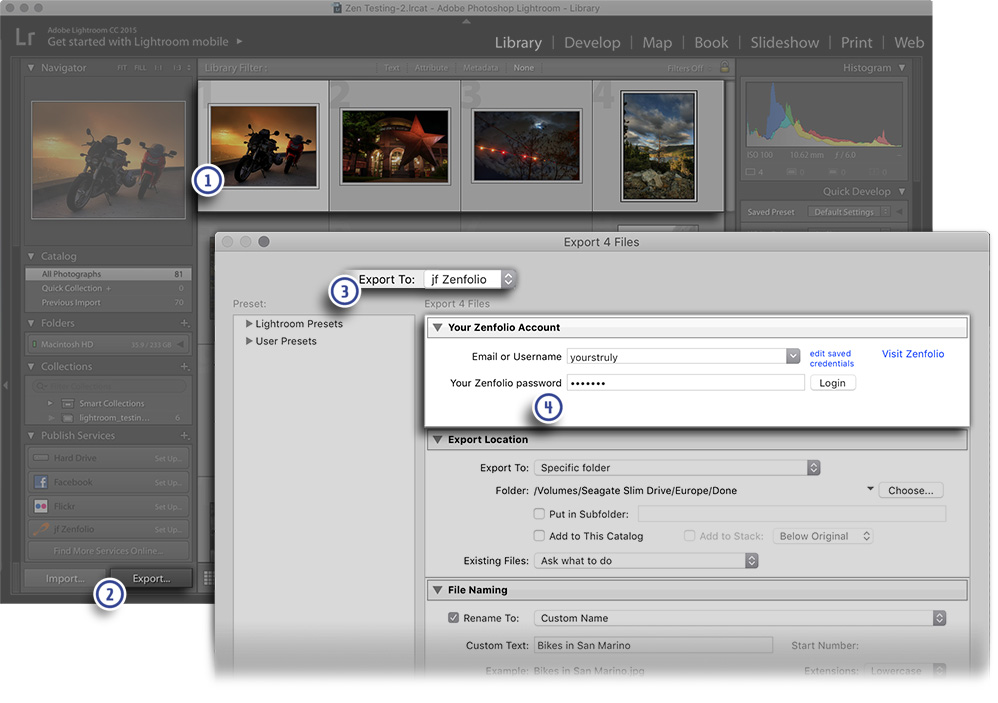Click the Email or Username field
Image resolution: width=998 pixels, height=703 pixels.
677,356
